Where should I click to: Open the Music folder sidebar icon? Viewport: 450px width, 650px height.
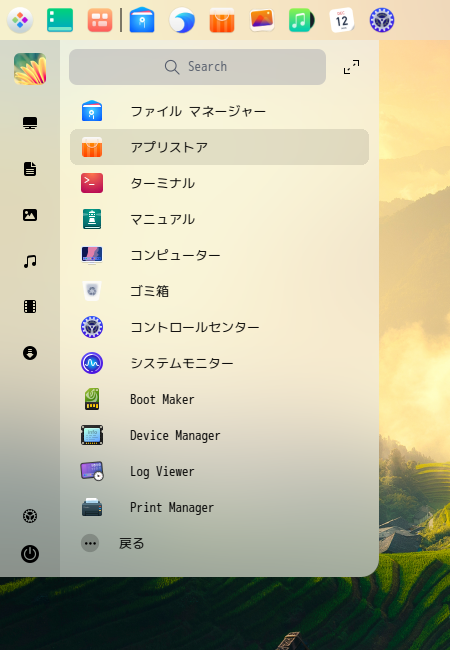coord(30,261)
